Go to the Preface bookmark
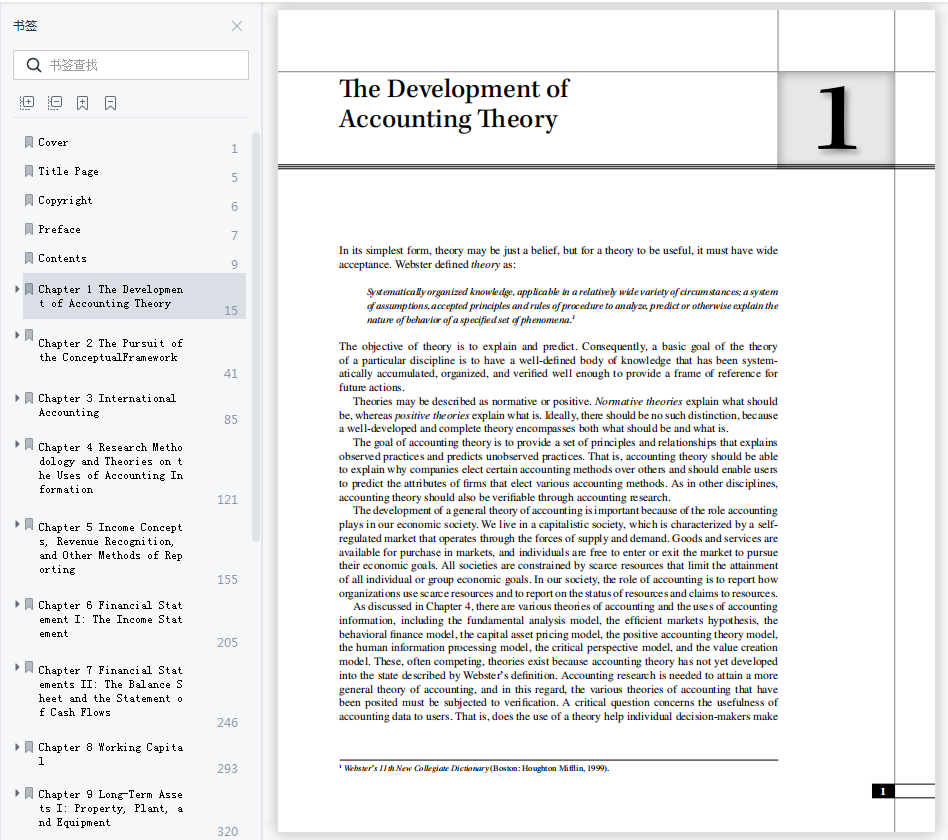 (x=59, y=229)
